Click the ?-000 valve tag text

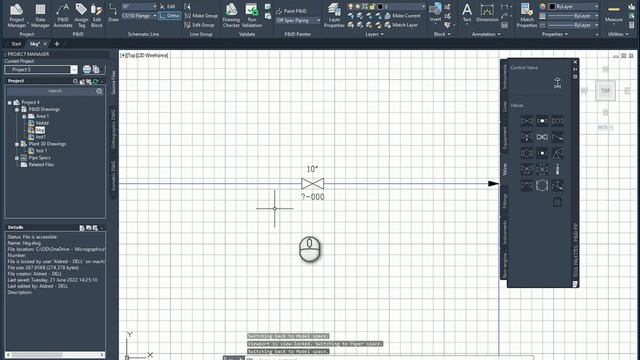(313, 197)
